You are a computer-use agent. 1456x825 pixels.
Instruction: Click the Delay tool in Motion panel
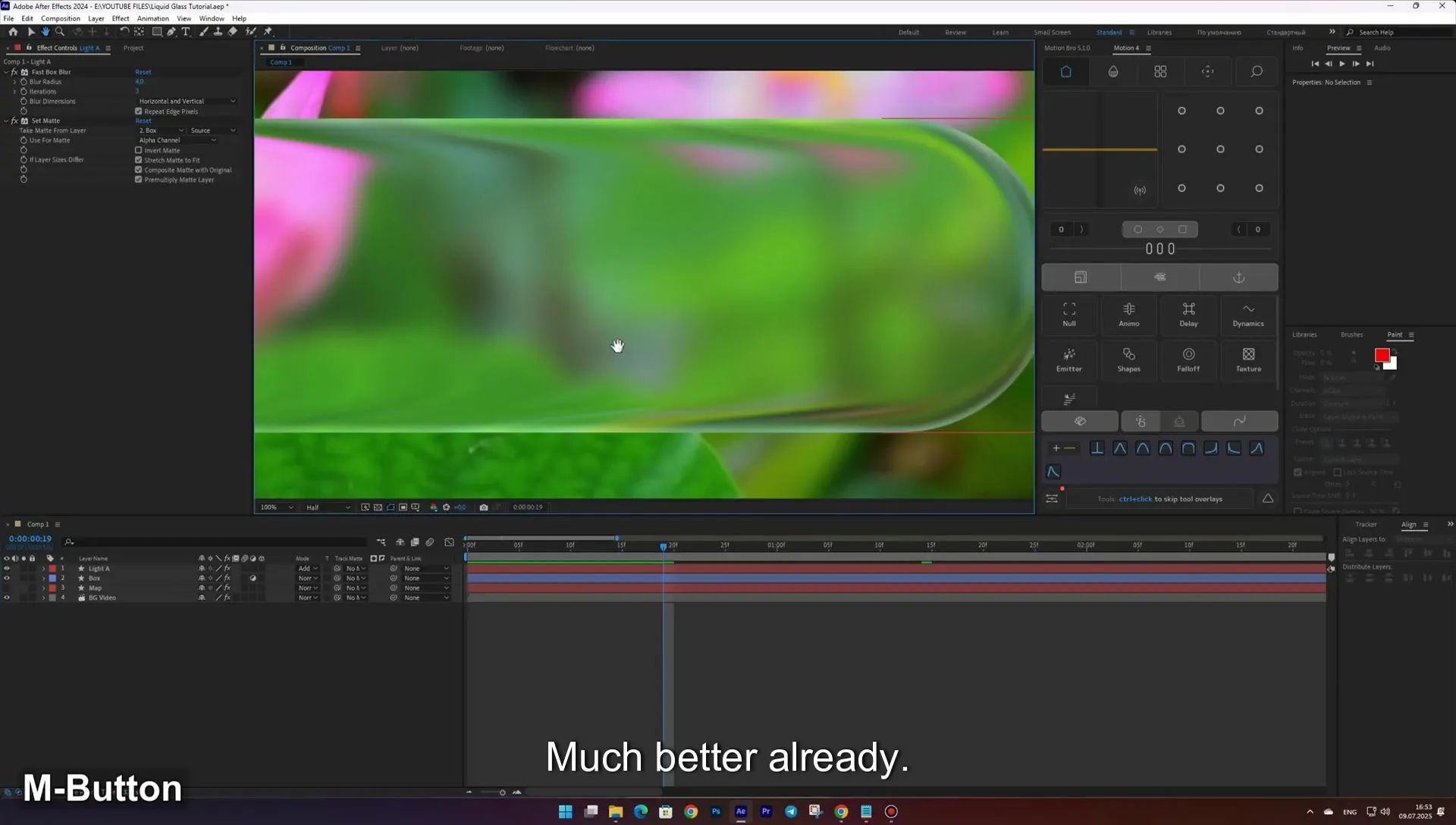tap(1188, 315)
